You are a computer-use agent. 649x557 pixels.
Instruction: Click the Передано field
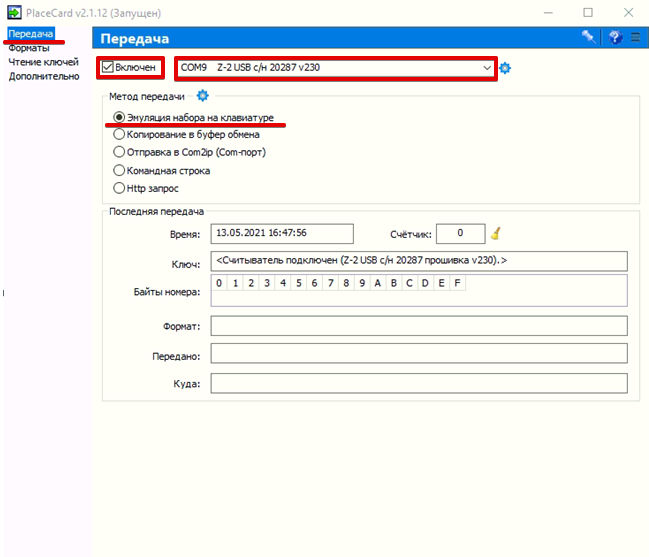coord(419,353)
